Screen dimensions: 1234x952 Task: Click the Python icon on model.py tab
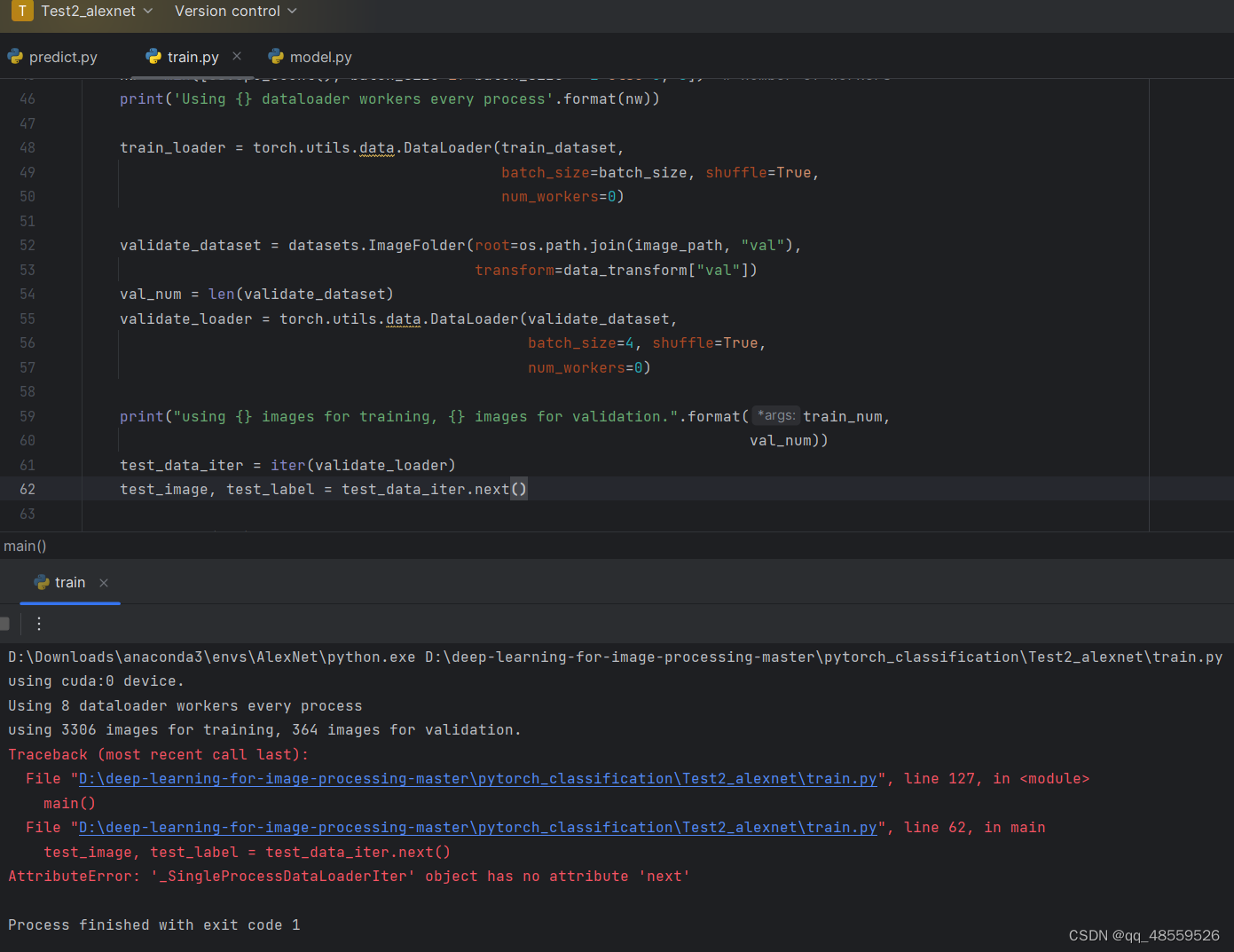click(275, 56)
